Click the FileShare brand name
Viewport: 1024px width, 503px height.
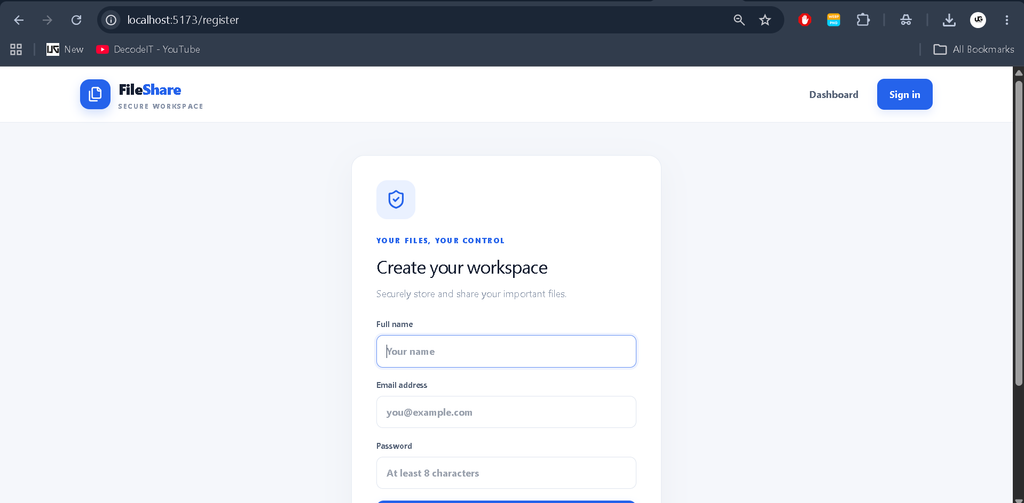click(x=150, y=90)
